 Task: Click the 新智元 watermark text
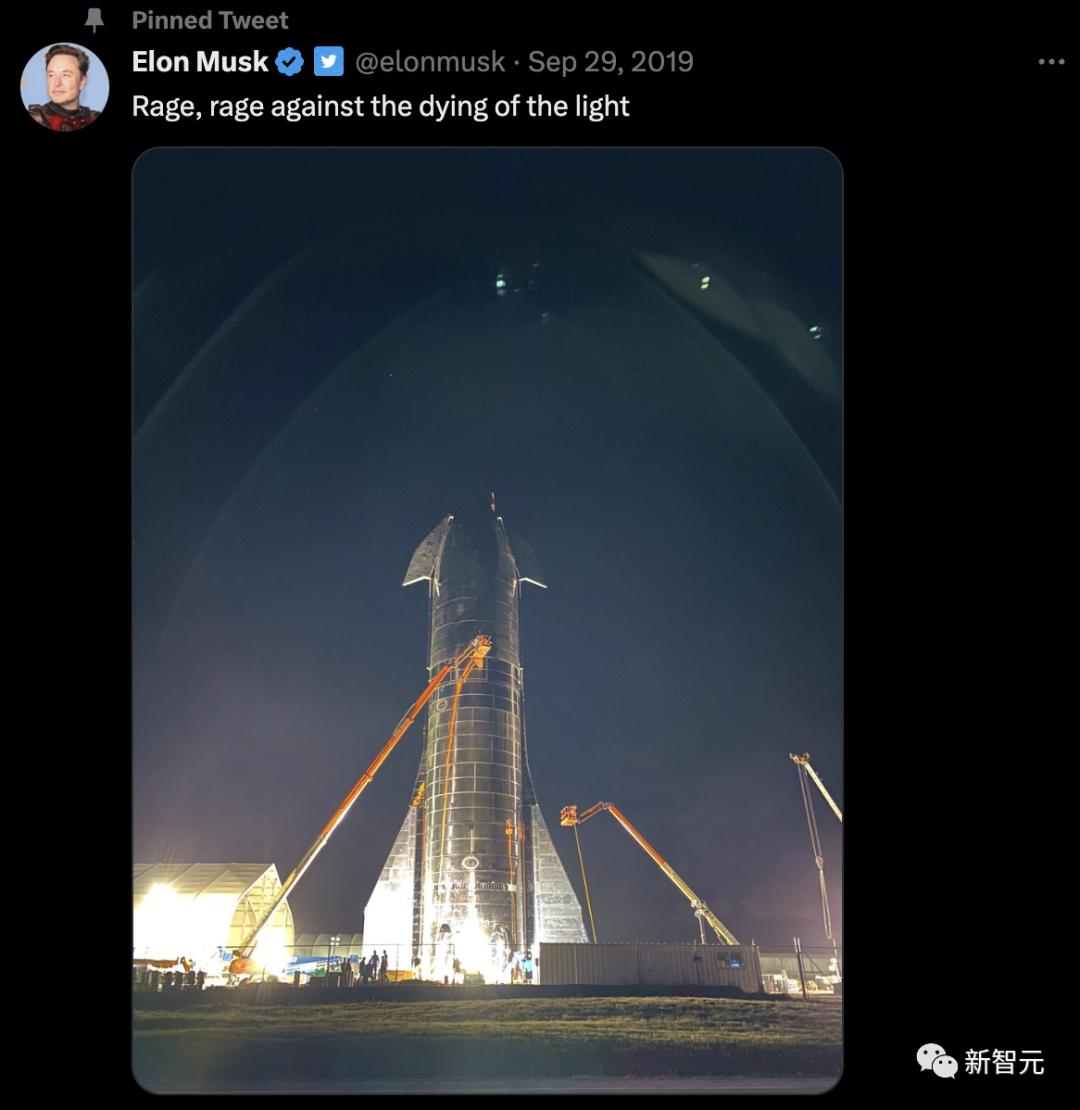click(1004, 1063)
